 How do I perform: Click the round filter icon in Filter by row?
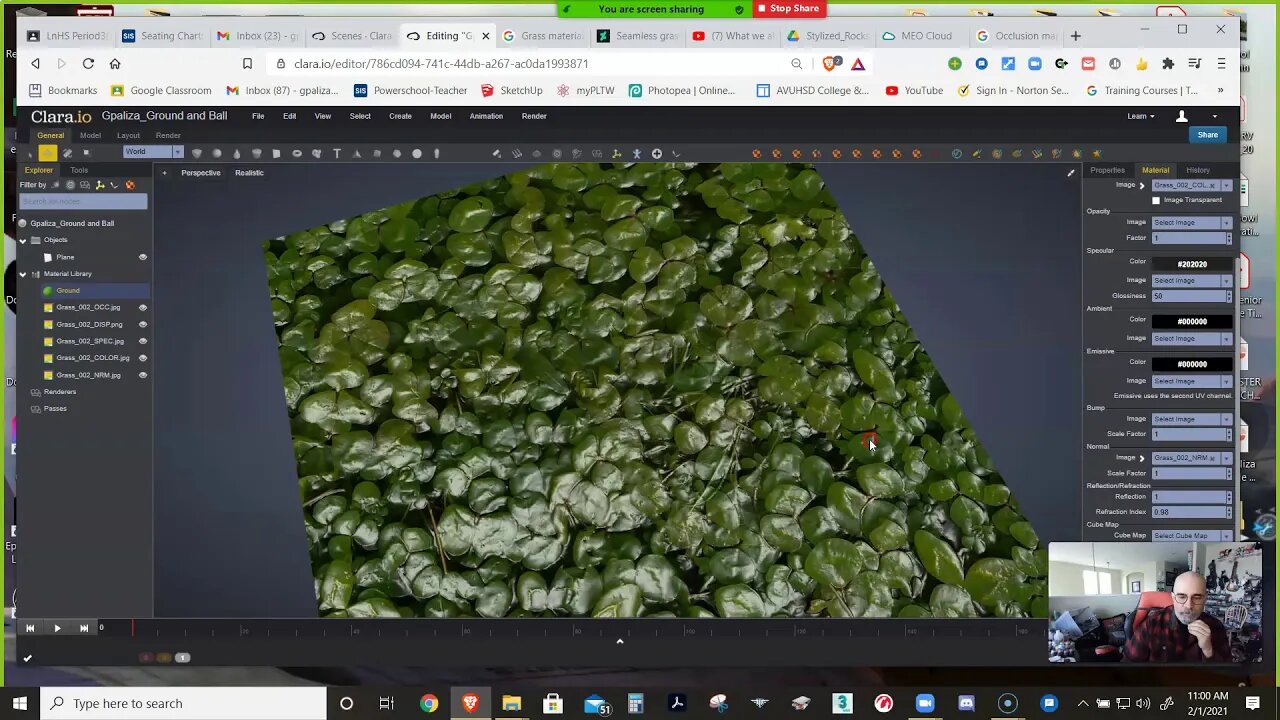point(70,185)
